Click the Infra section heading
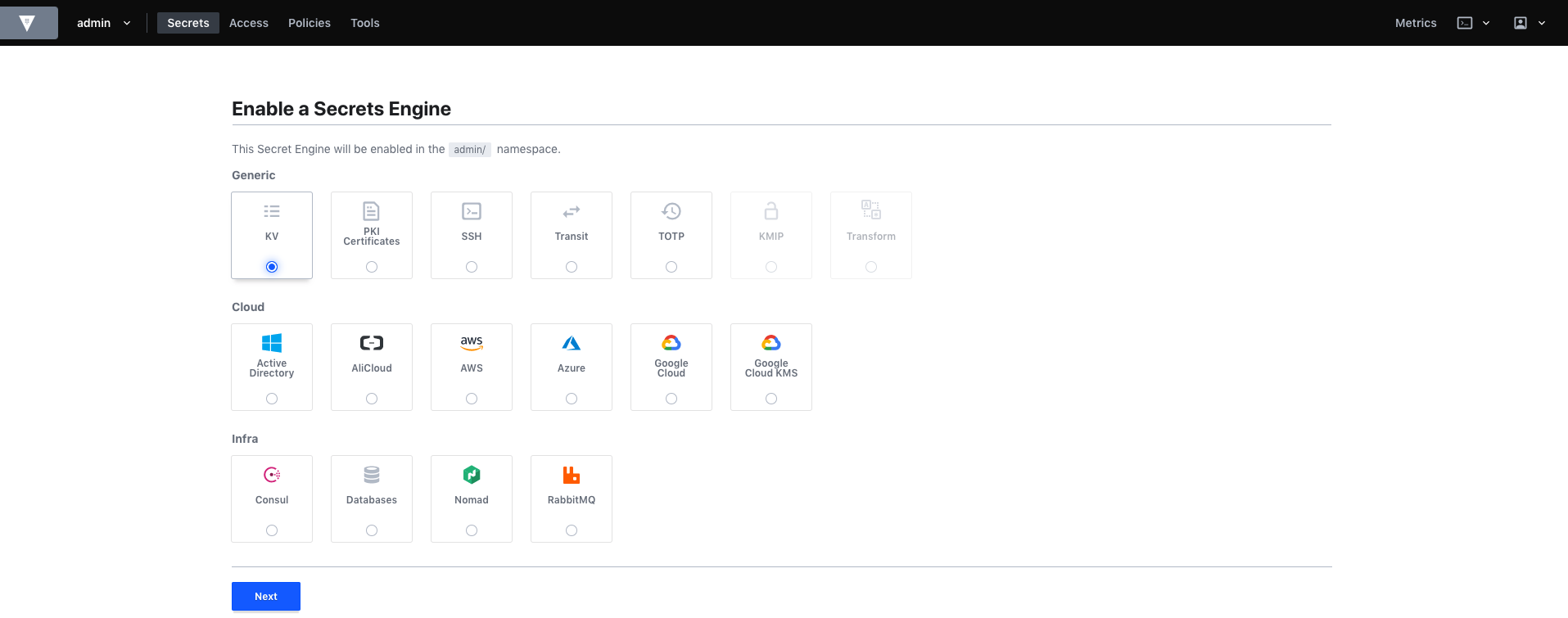The image size is (1568, 618). pos(245,439)
